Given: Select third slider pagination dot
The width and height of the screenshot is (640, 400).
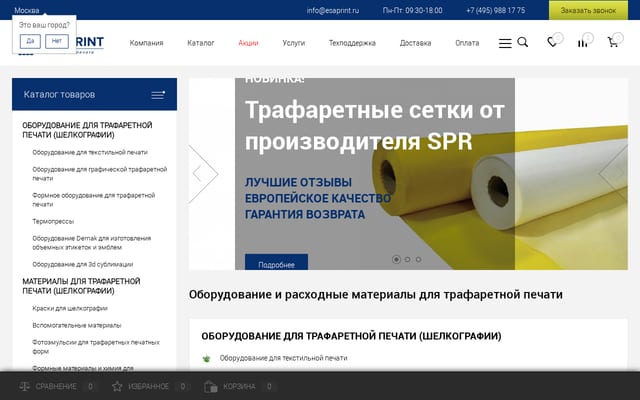Looking at the screenshot, I should [418, 260].
